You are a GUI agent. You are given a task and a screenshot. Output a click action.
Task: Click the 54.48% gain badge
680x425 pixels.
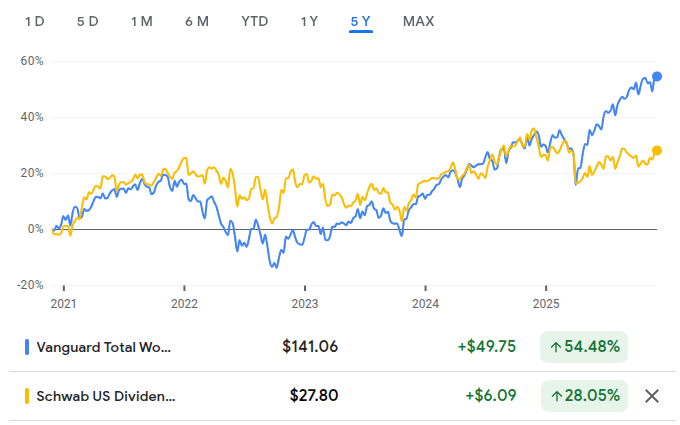tap(584, 347)
